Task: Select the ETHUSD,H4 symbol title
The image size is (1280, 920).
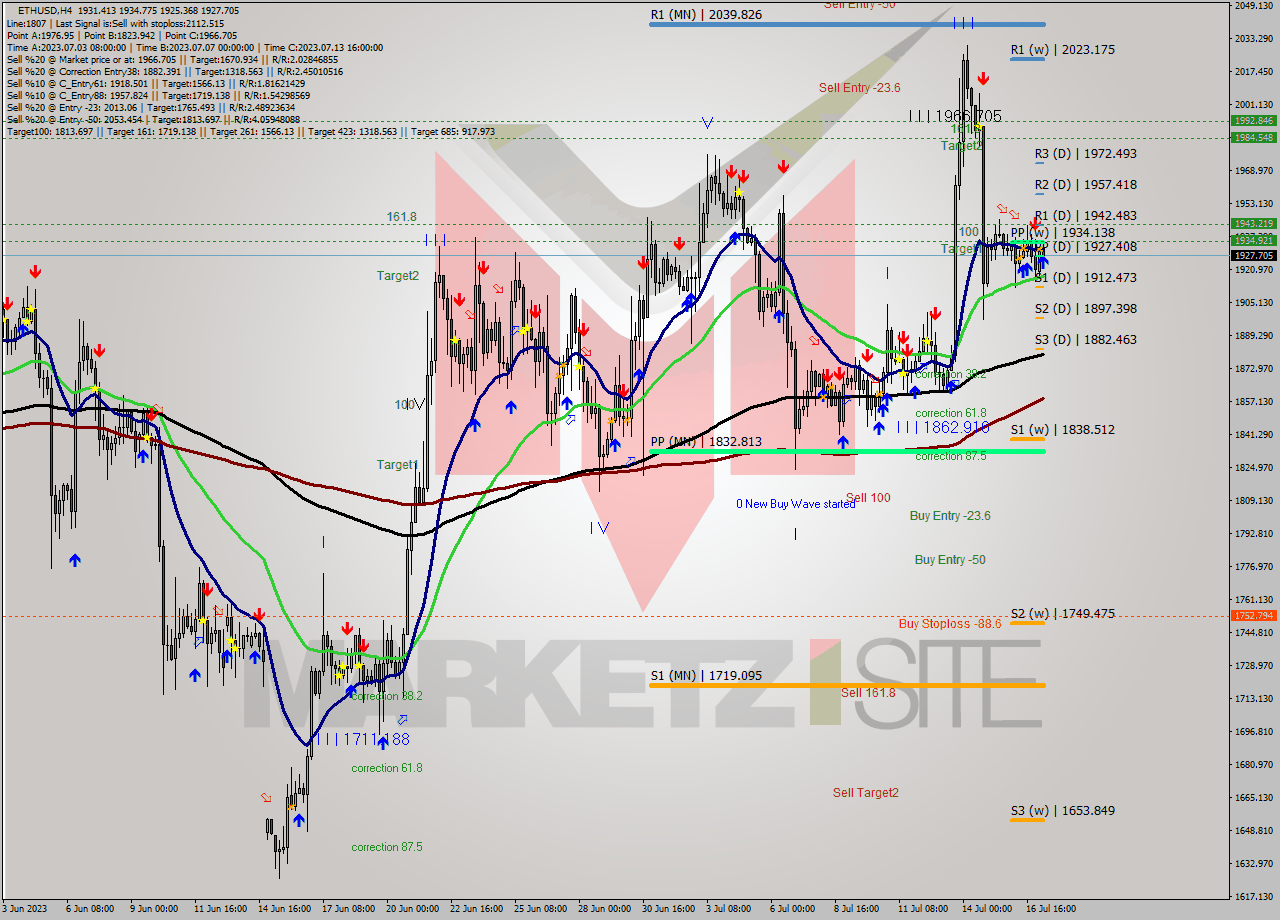Action: point(45,10)
